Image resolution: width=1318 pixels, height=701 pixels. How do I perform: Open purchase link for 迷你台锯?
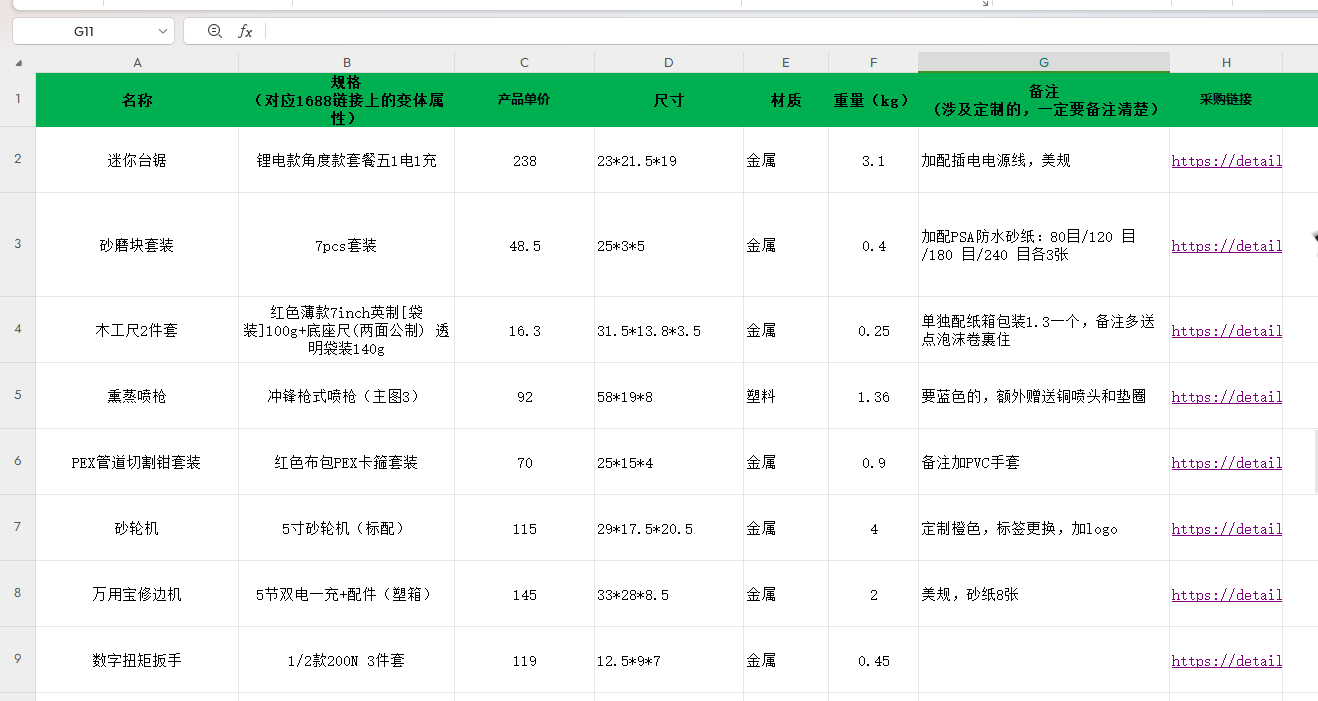1226,160
